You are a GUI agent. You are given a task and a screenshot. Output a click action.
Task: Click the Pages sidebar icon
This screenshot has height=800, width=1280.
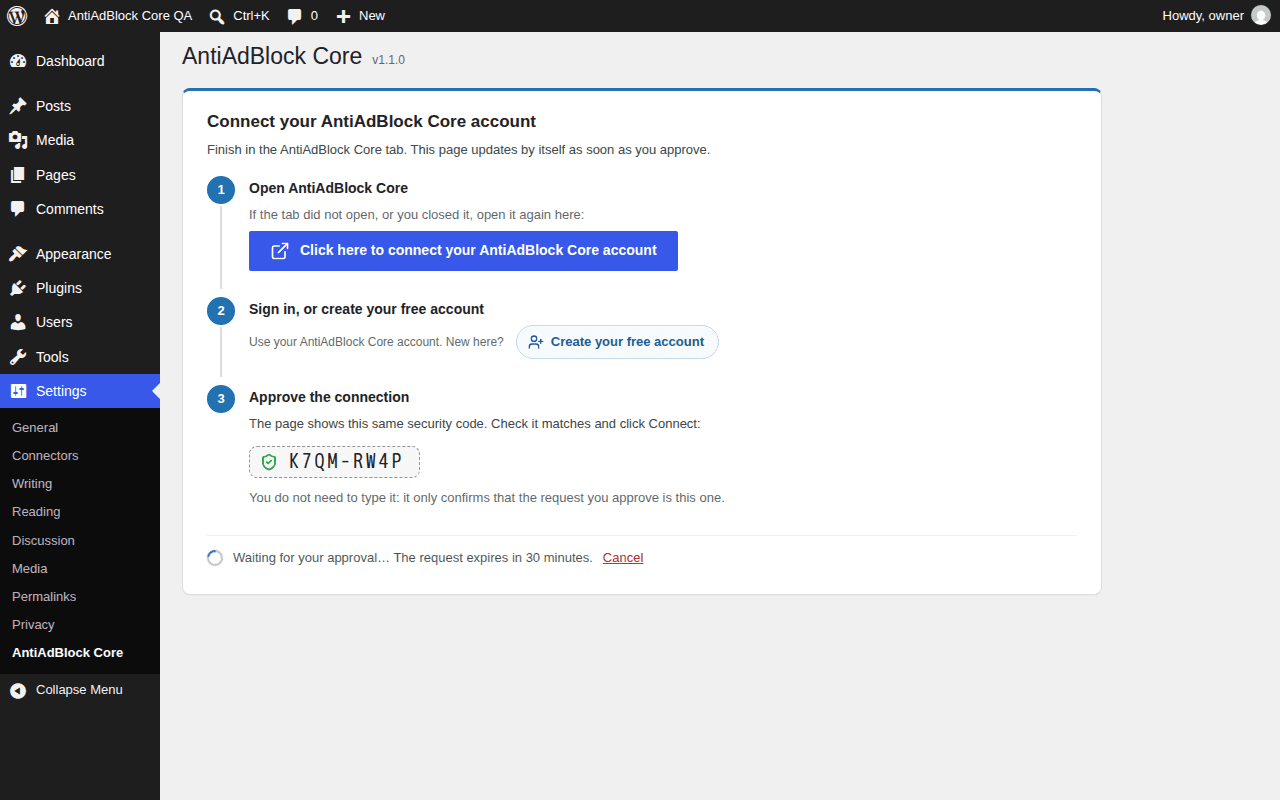point(18,175)
